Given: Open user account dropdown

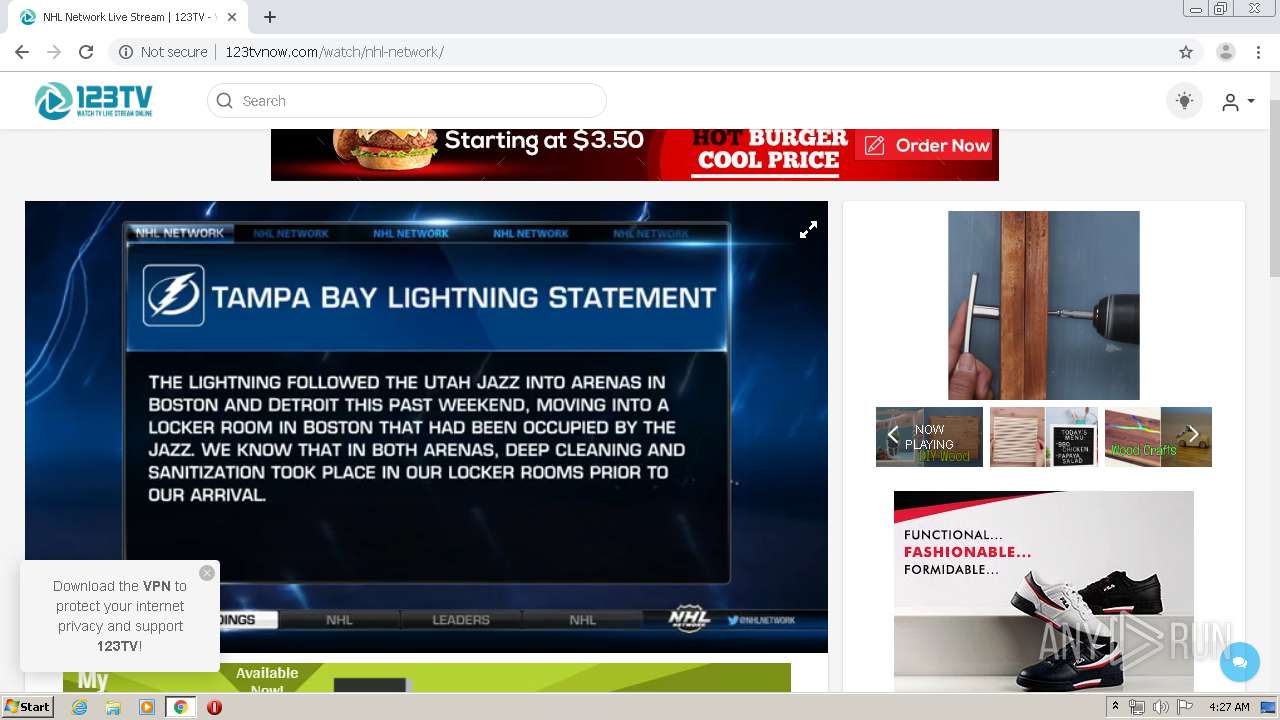Looking at the screenshot, I should pyautogui.click(x=1238, y=102).
